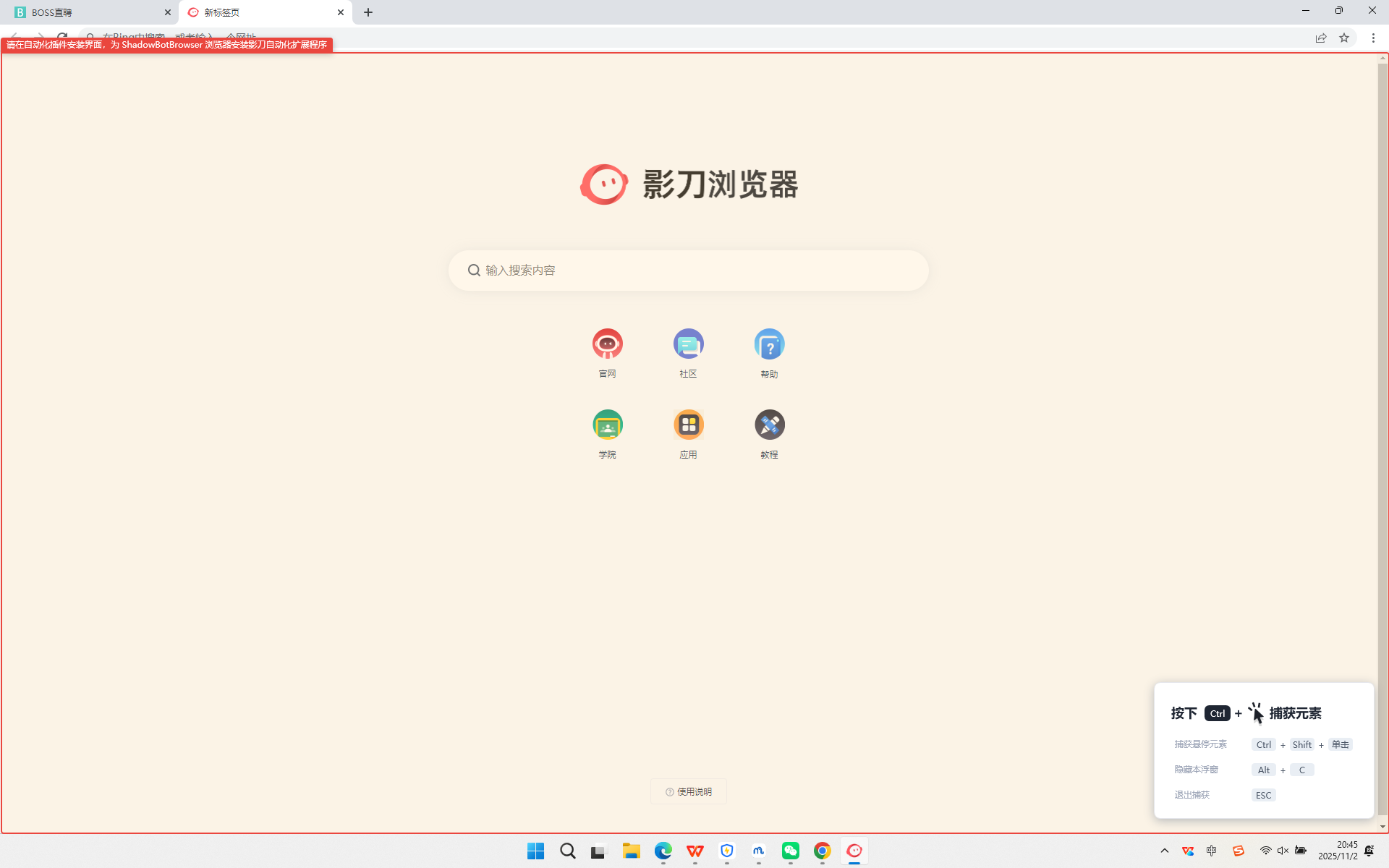This screenshot has height=868, width=1389.
Task: Open Microsoft Edge from the taskbar
Action: (663, 851)
